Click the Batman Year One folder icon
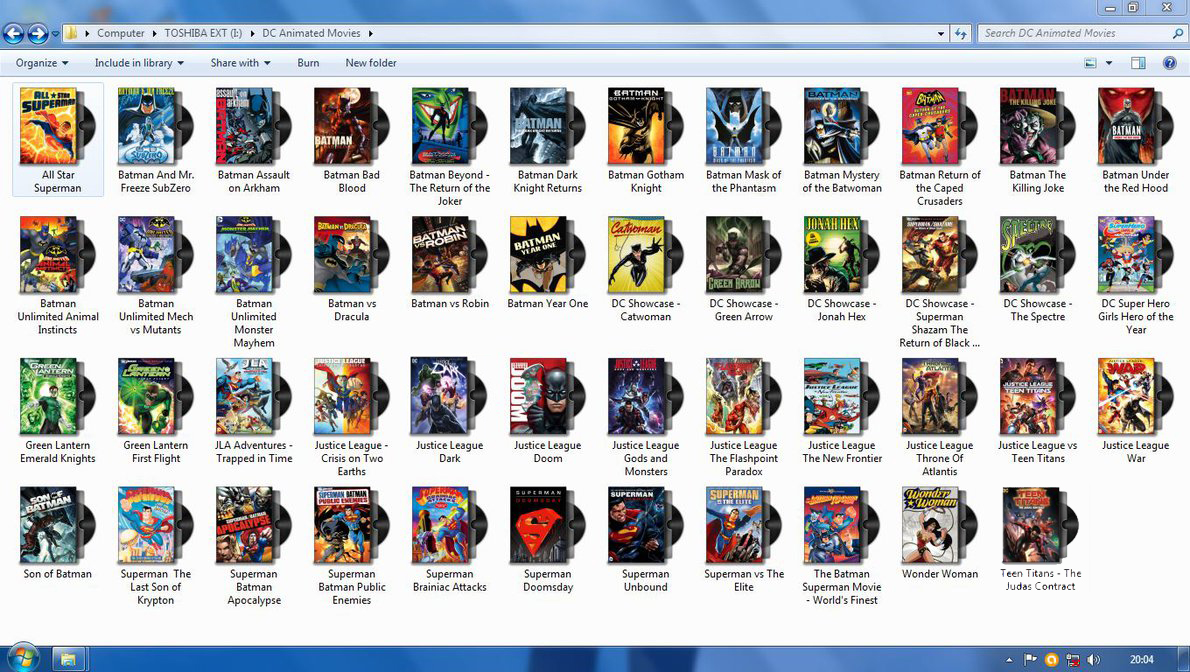This screenshot has height=672, width=1190. pyautogui.click(x=546, y=255)
